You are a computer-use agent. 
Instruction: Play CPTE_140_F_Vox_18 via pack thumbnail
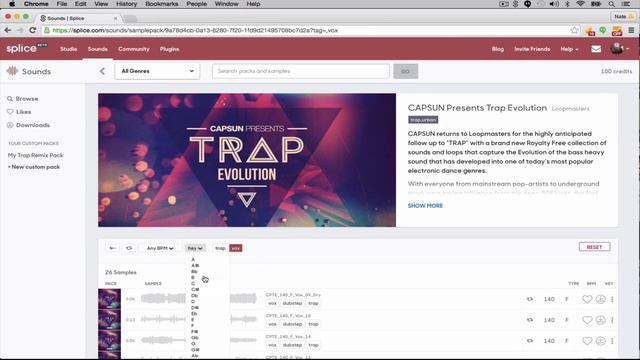tap(109, 320)
